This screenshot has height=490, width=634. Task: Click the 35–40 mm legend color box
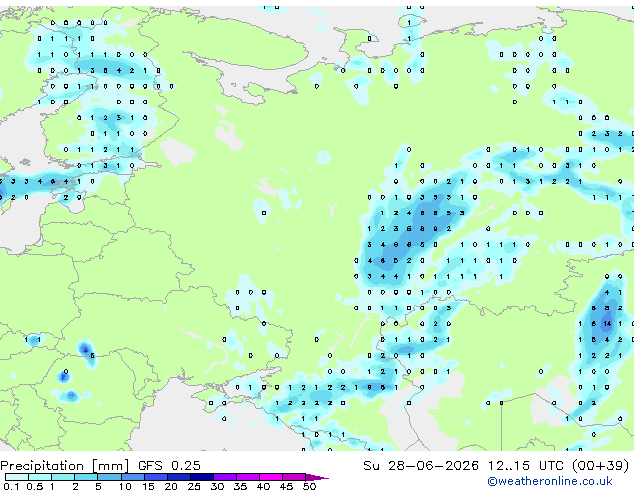click(248, 477)
